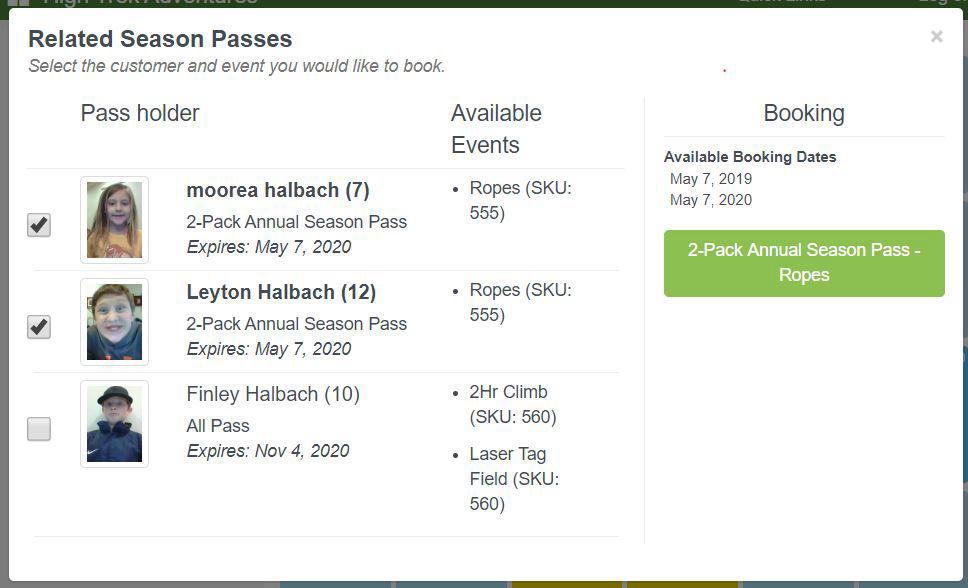Click the Available Events column header

click(x=496, y=129)
